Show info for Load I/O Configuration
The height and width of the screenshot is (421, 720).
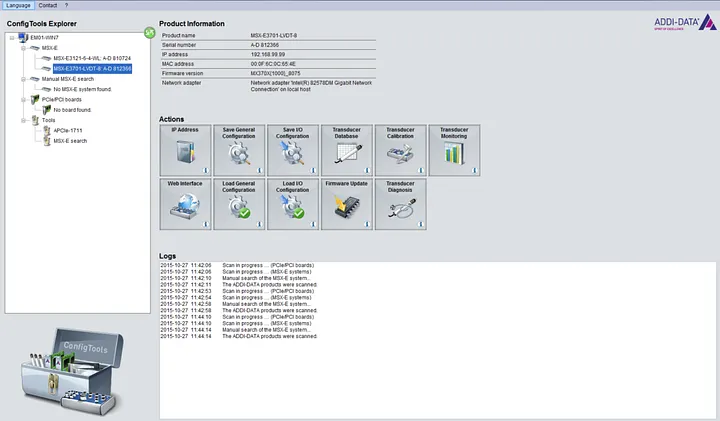point(313,224)
